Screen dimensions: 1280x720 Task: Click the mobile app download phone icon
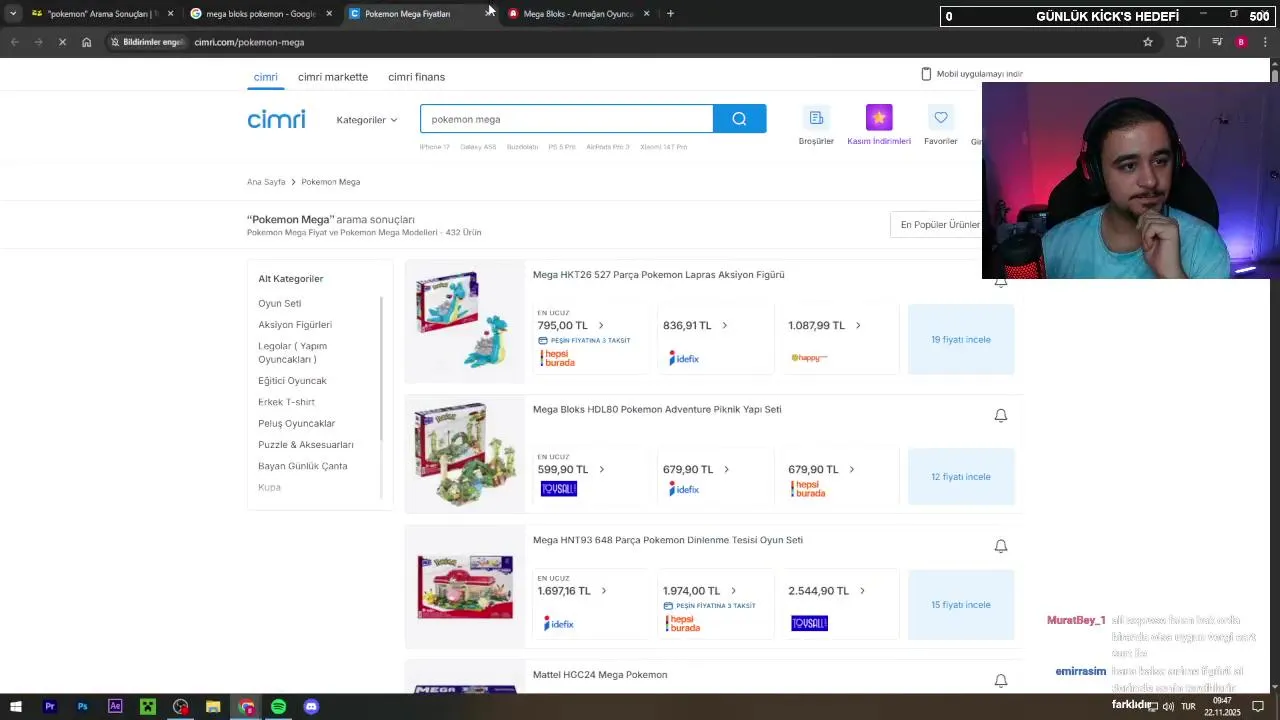[926, 74]
